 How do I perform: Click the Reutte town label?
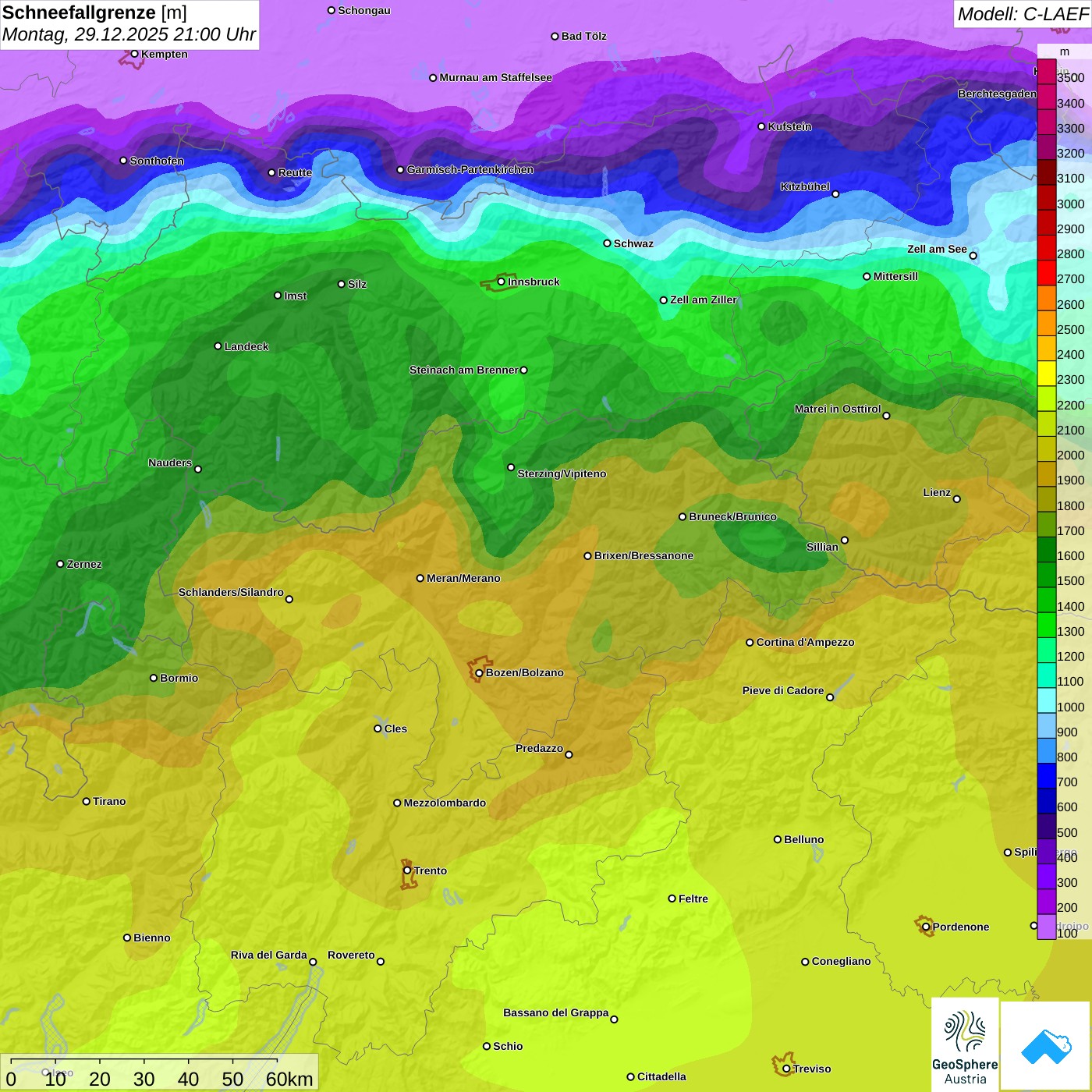[295, 172]
